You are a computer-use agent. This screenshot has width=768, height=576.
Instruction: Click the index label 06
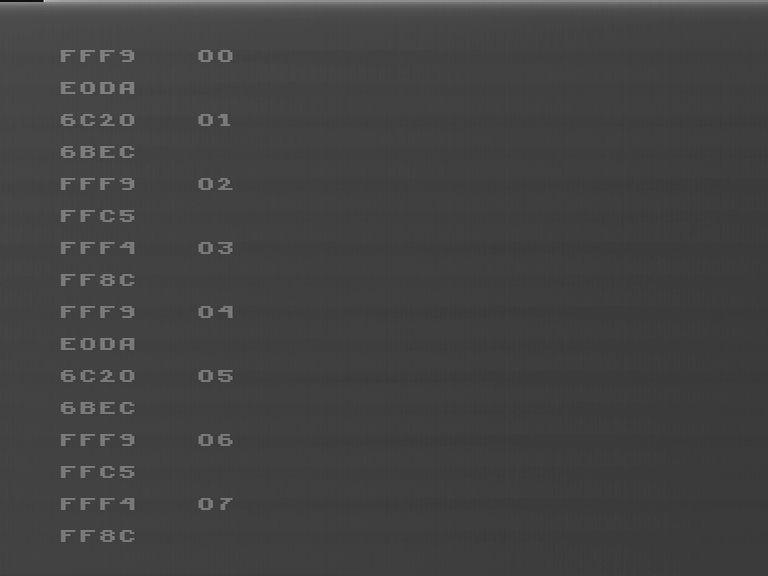point(216,440)
